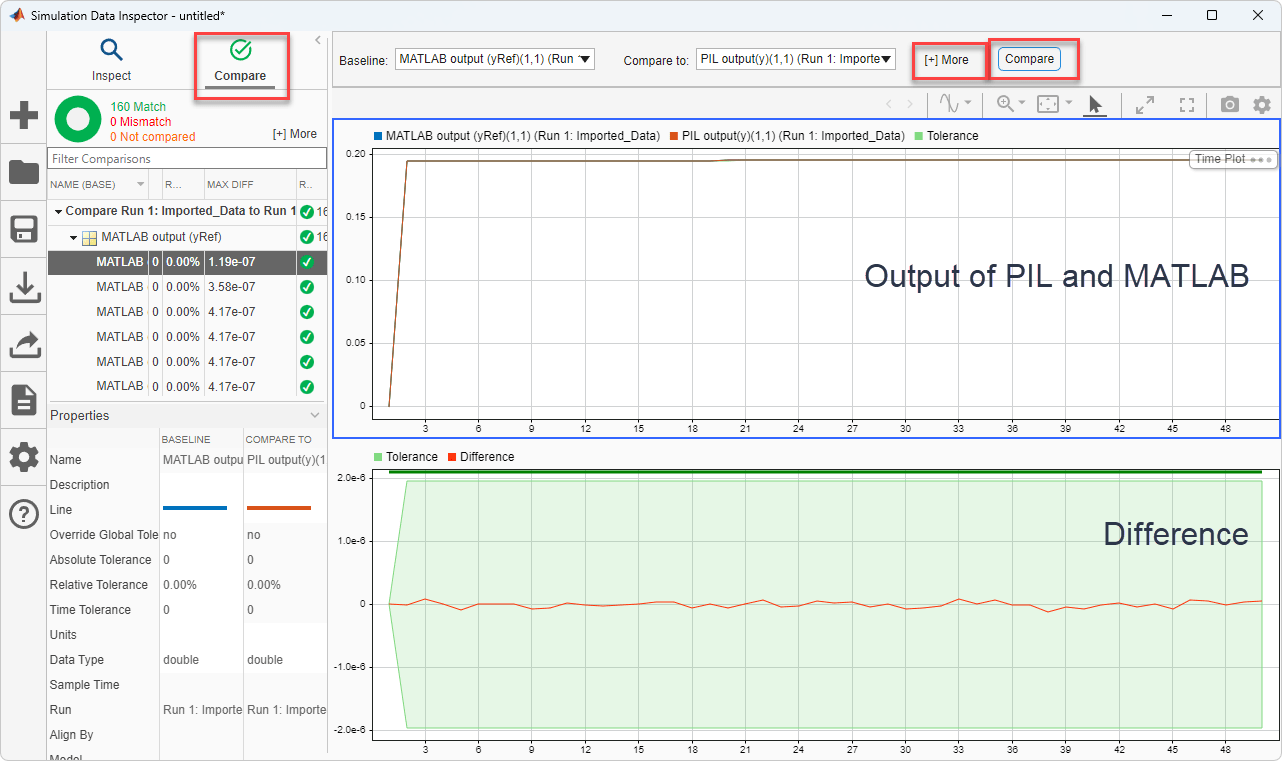Click the blue Baseline line color swatch

click(194, 509)
